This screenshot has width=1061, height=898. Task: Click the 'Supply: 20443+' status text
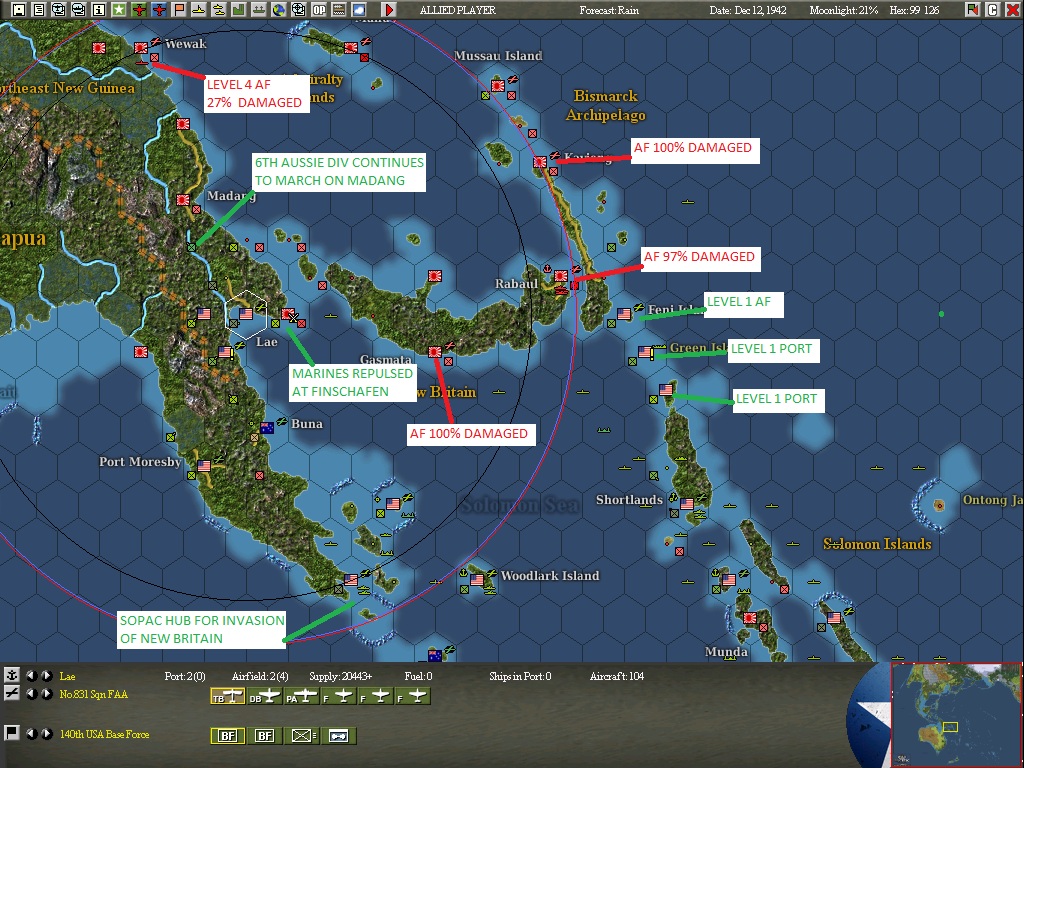(x=340, y=676)
